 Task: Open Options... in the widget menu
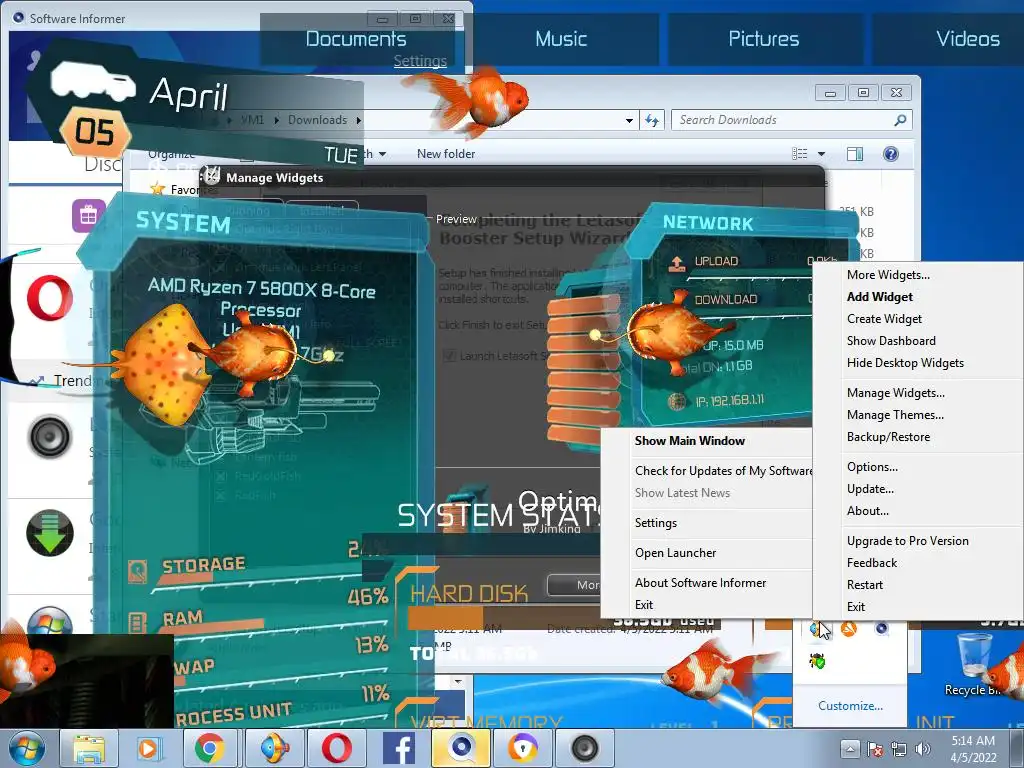(872, 467)
